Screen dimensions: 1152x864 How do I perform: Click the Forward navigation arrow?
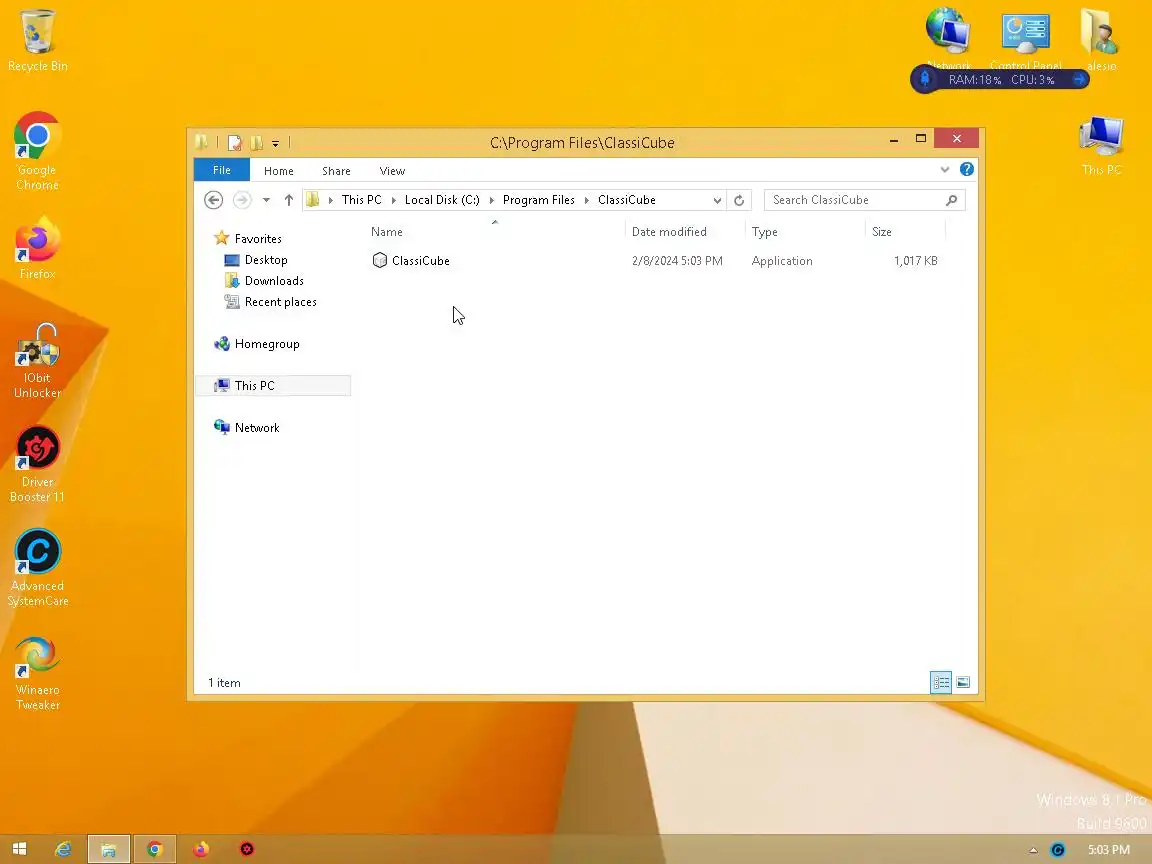[242, 200]
